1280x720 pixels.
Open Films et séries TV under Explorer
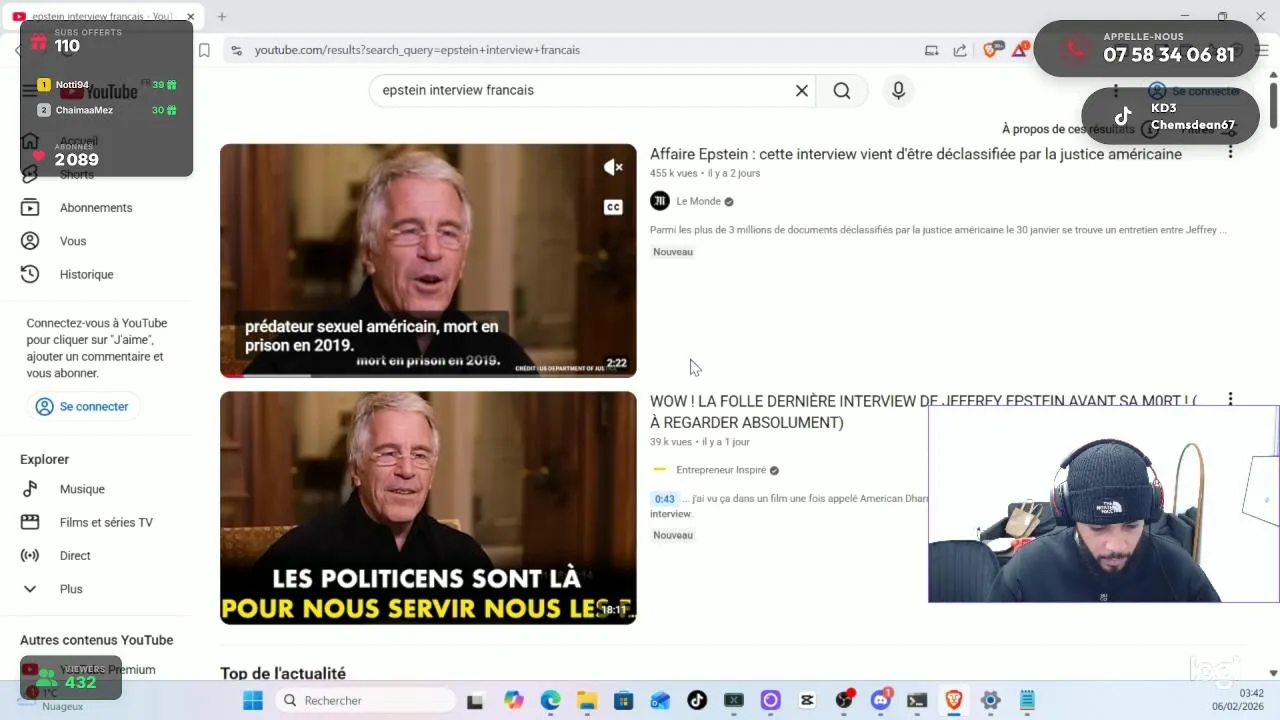[x=105, y=522]
